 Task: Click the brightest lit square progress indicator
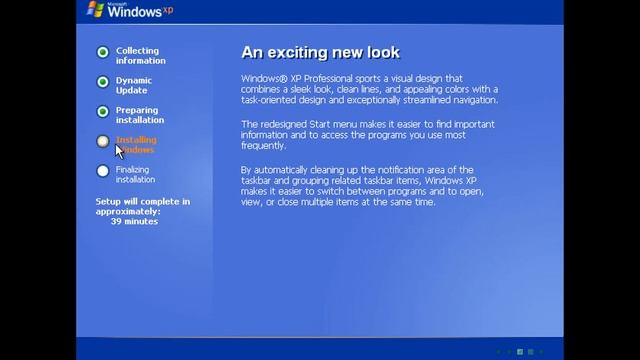(x=520, y=352)
